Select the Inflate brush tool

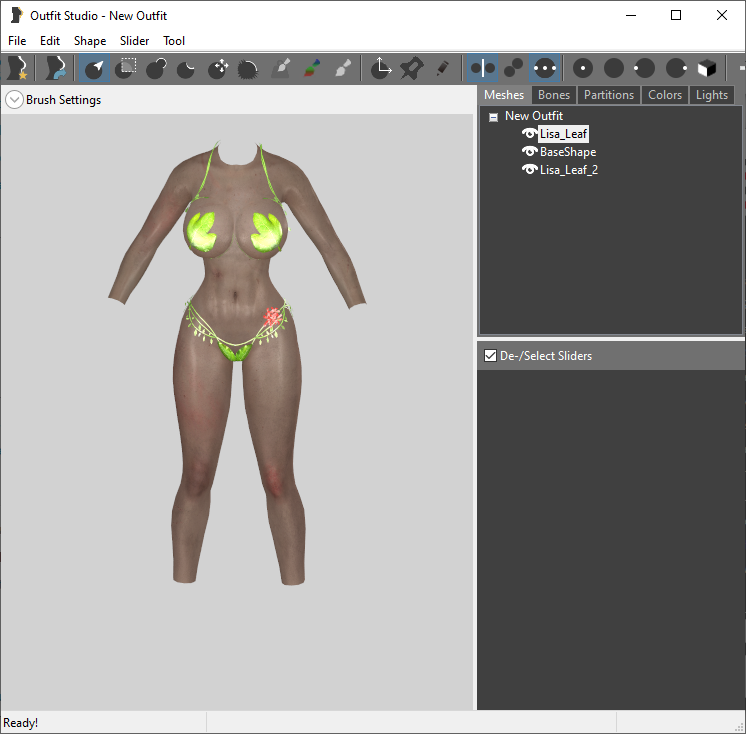(156, 68)
